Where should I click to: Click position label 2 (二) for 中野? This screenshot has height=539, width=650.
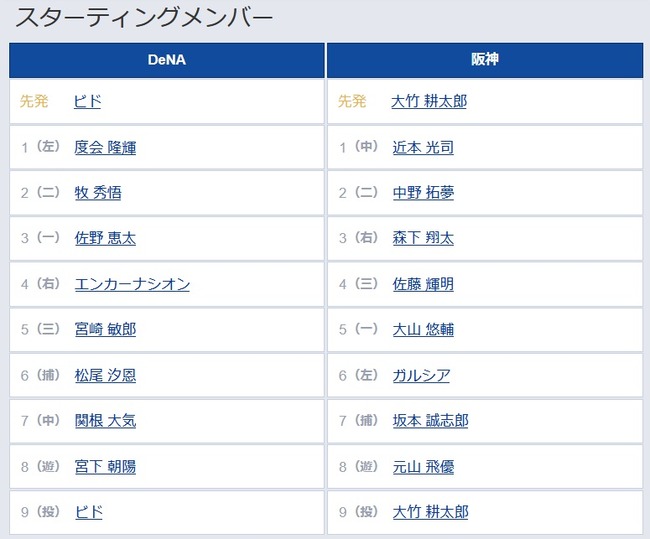(359, 192)
